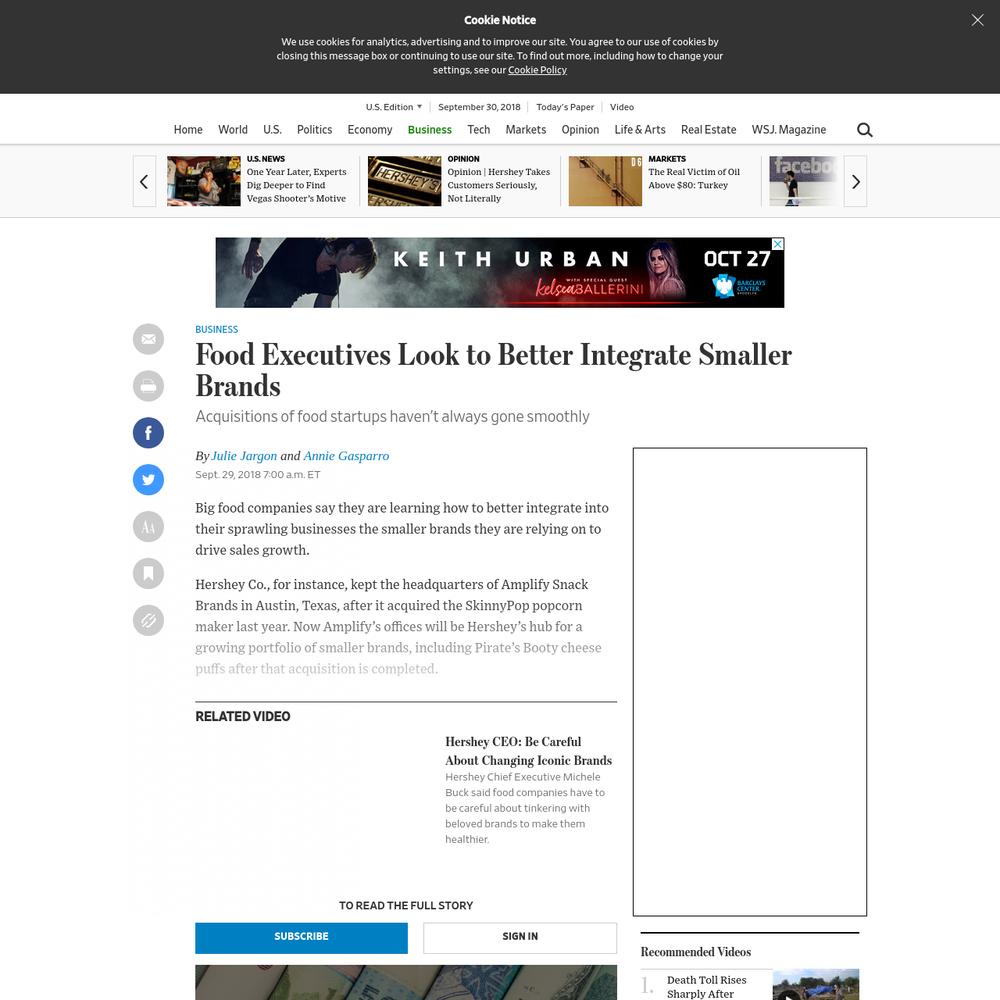This screenshot has width=1000, height=1000.
Task: Show previous stories in carousel
Action: (x=144, y=181)
